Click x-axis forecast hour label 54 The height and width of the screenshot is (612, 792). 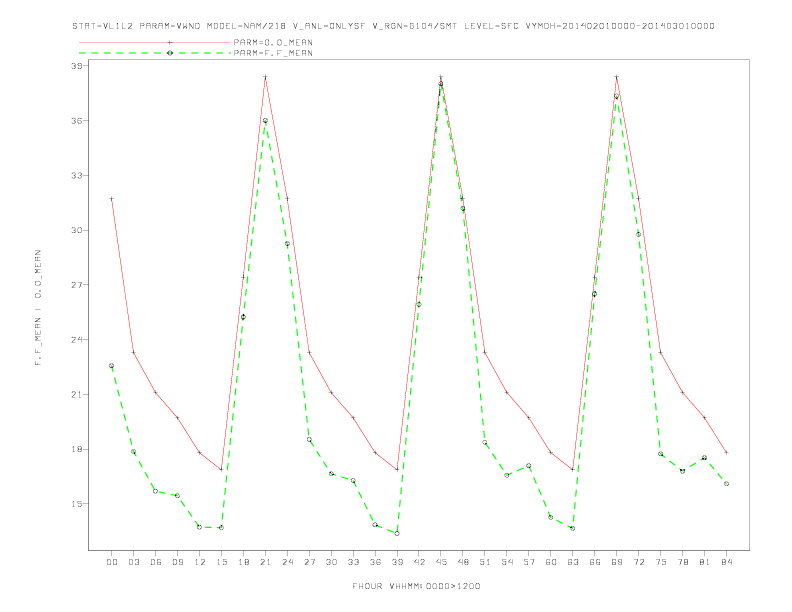tap(507, 562)
